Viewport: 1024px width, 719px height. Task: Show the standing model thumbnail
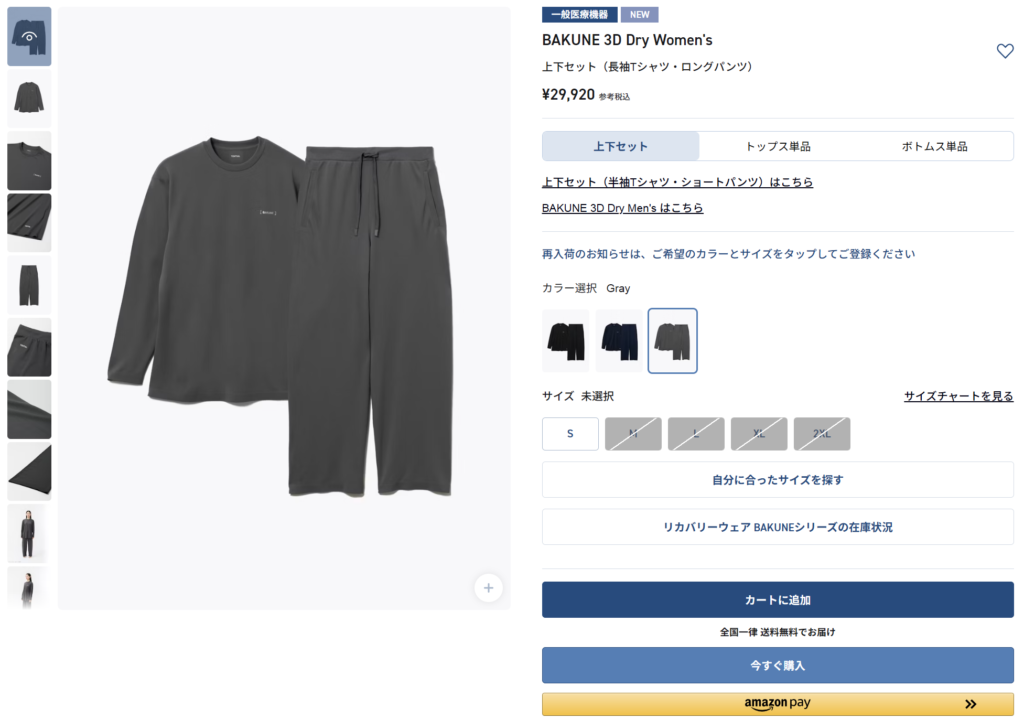(29, 534)
